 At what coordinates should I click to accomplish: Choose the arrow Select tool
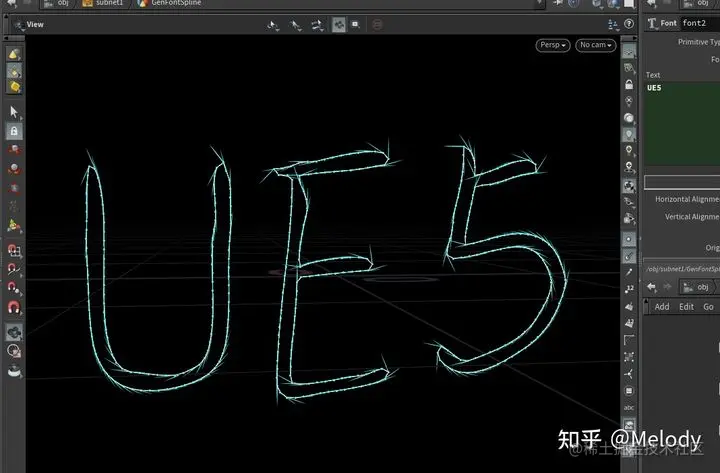[14, 112]
